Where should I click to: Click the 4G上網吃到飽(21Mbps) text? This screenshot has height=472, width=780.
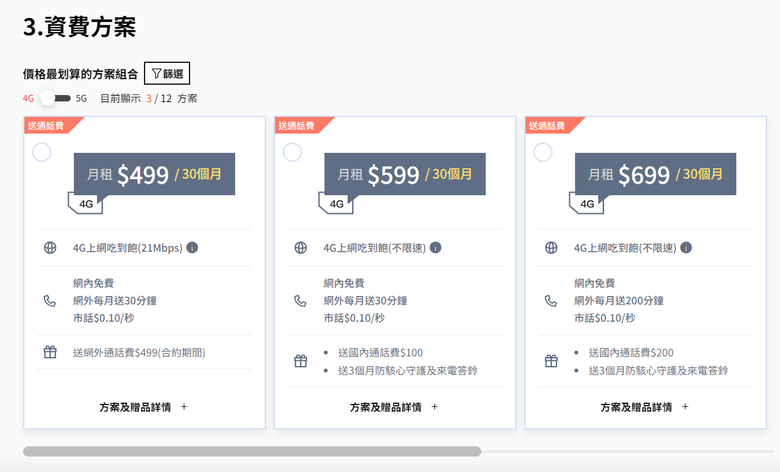128,248
